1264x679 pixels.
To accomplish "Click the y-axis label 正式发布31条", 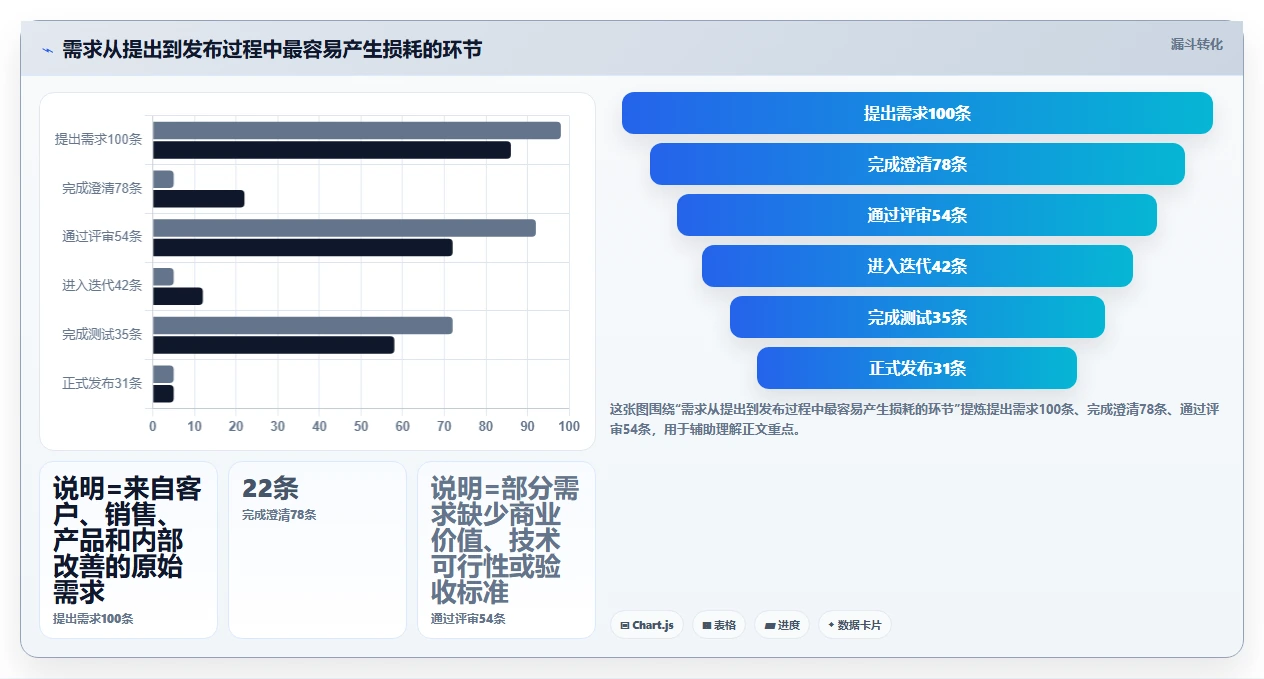I will pyautogui.click(x=102, y=383).
